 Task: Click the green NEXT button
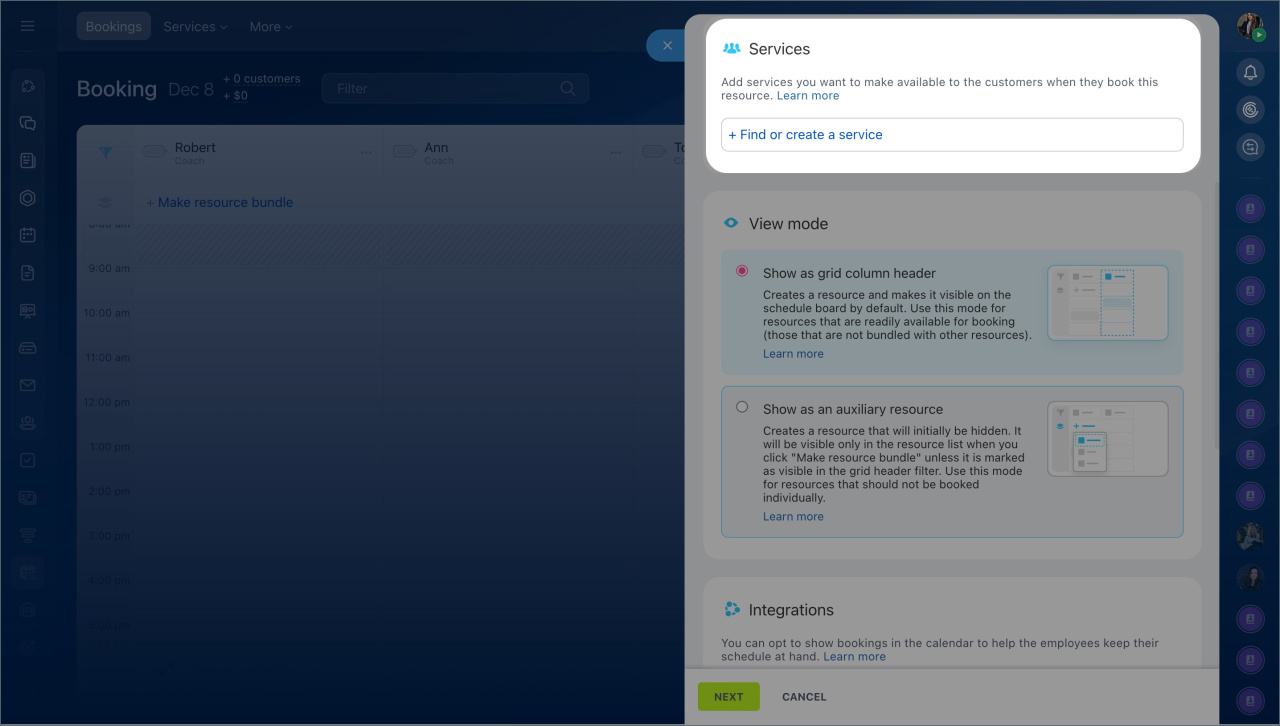pos(728,697)
